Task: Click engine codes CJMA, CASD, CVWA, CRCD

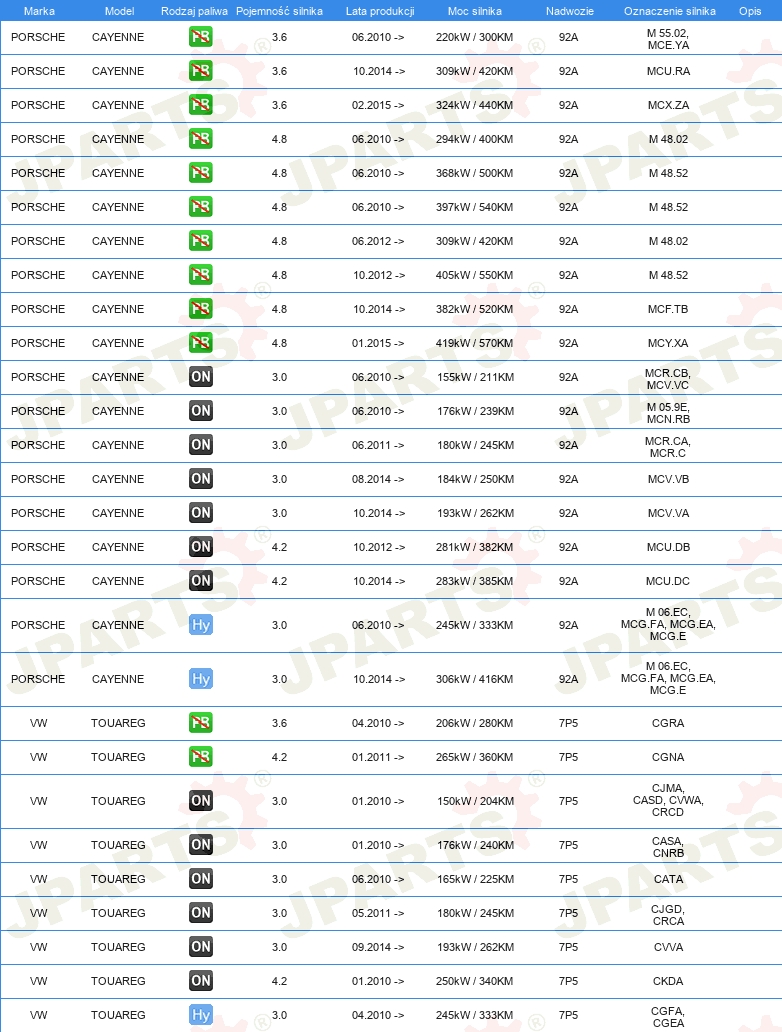Action: [x=668, y=800]
